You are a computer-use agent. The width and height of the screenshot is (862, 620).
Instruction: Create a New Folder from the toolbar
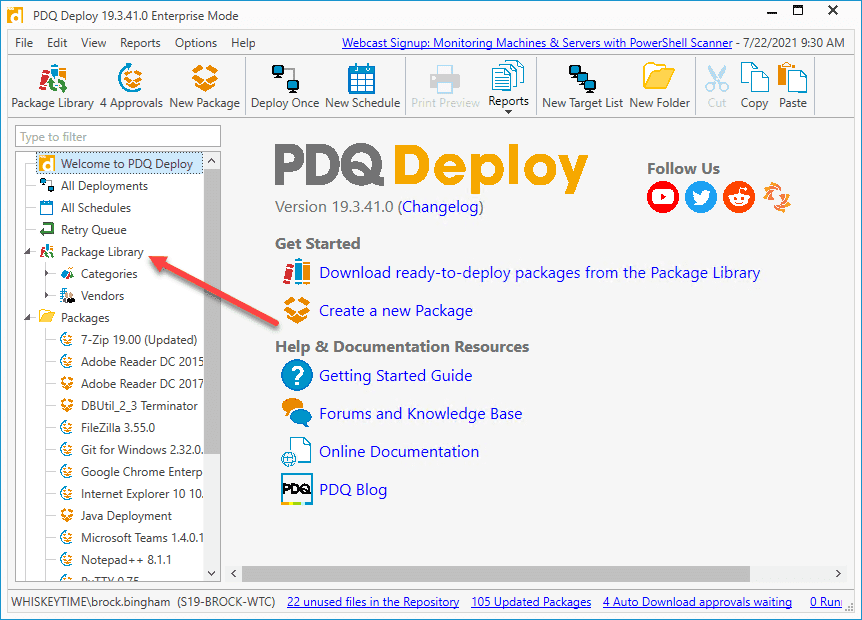659,86
